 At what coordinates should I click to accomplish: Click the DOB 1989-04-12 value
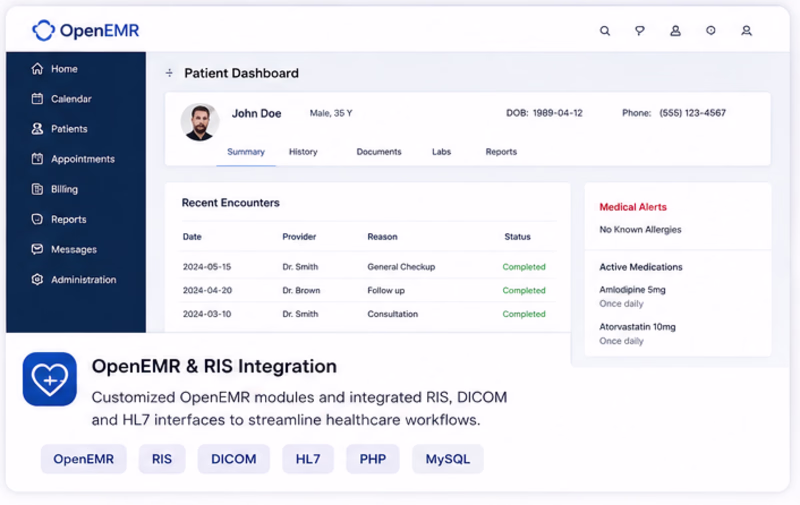coord(557,113)
